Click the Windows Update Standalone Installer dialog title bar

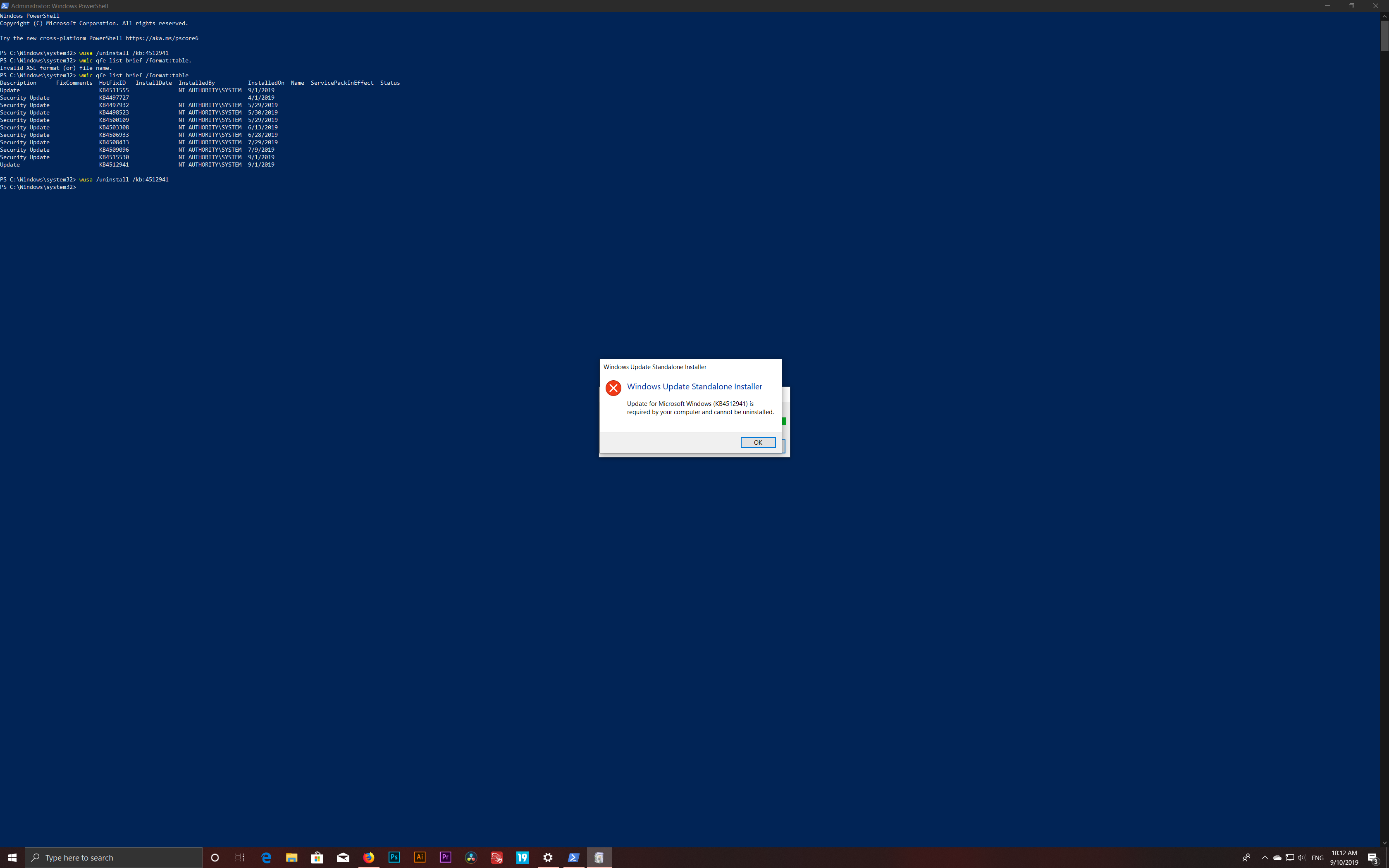click(x=690, y=367)
